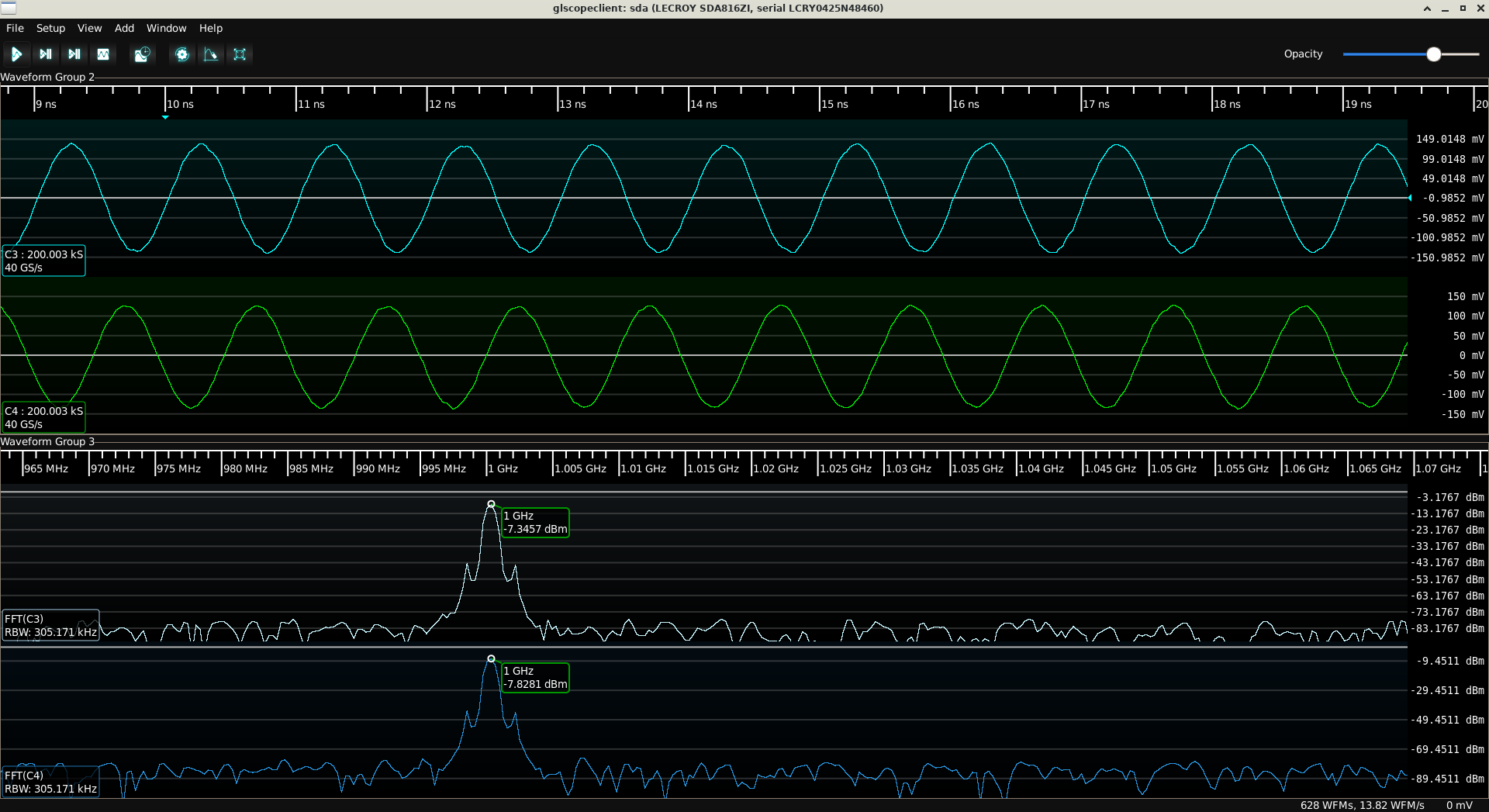Click the C4 0 mV scale label
Screen dimensions: 1489x812
point(1471,355)
